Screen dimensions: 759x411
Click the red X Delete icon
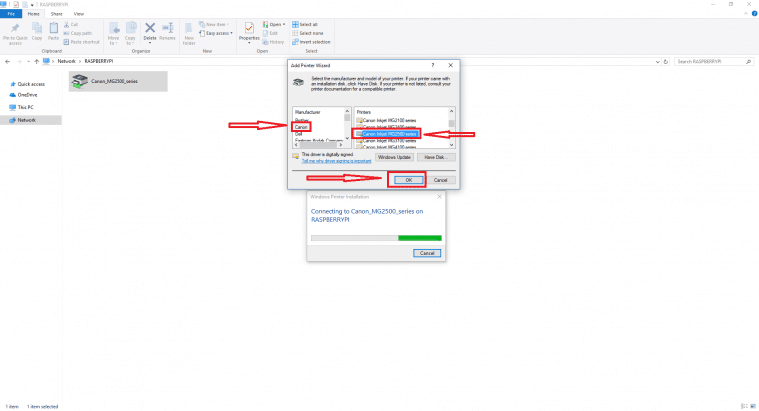pos(150,28)
